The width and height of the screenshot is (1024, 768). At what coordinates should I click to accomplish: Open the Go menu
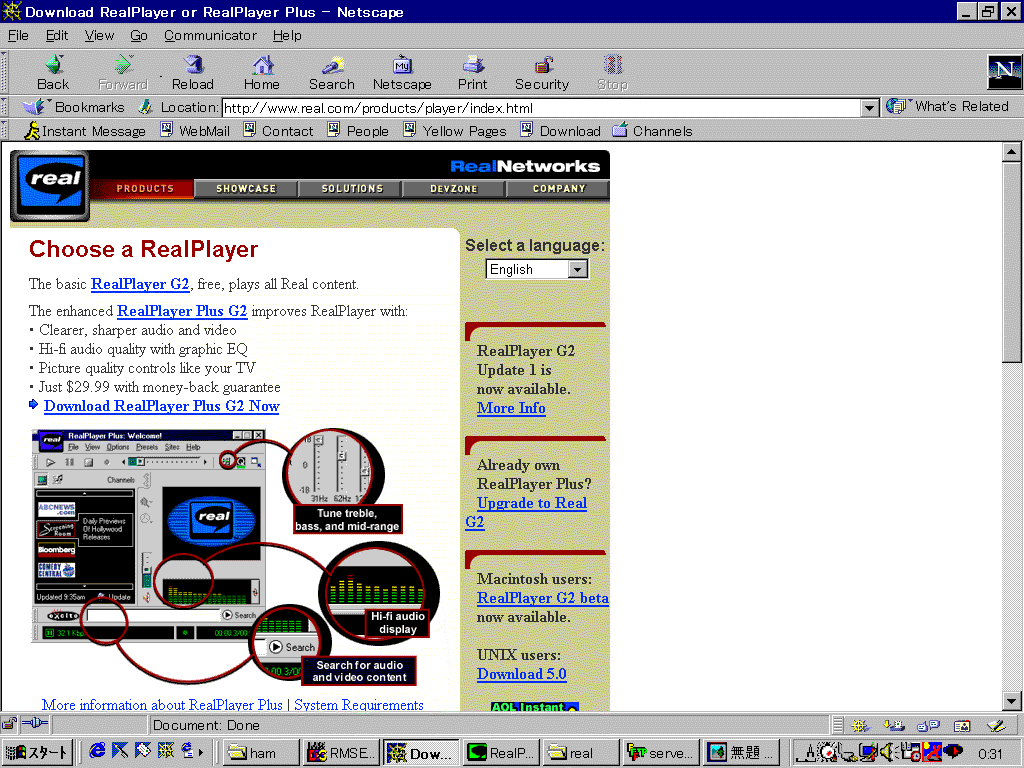point(138,35)
